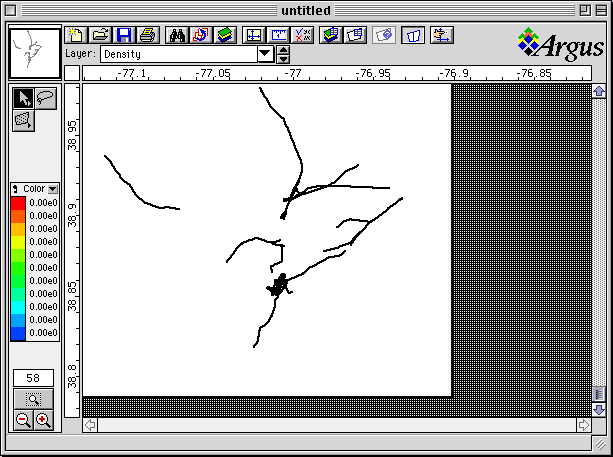Open the stacked layers dialog icon

point(225,35)
